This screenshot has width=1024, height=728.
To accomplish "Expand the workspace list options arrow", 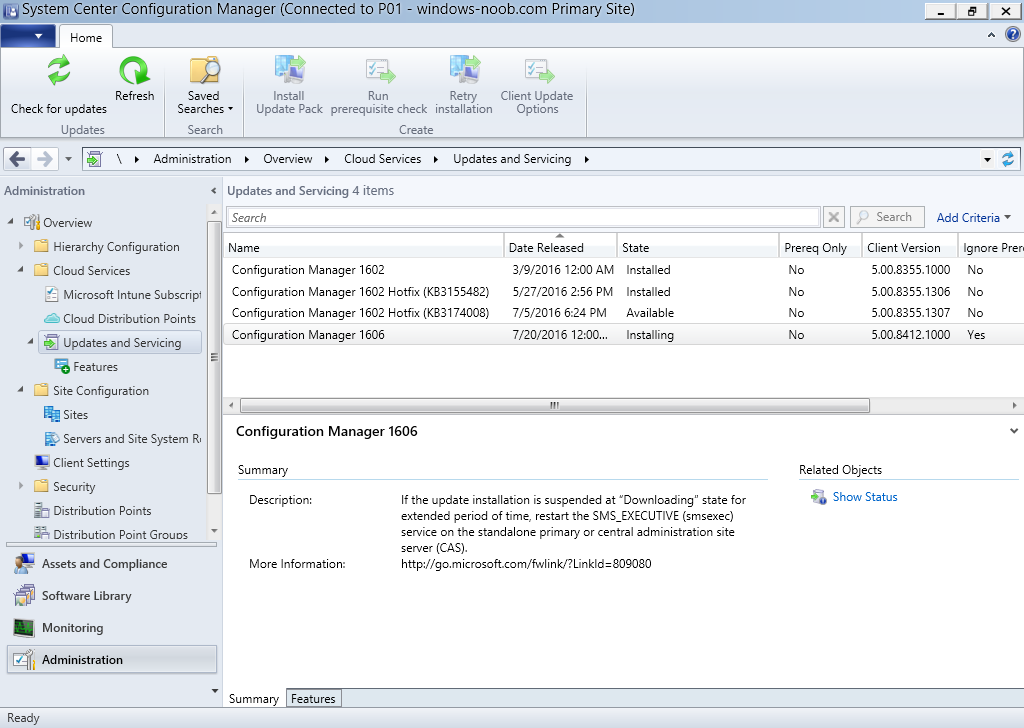I will click(x=215, y=691).
